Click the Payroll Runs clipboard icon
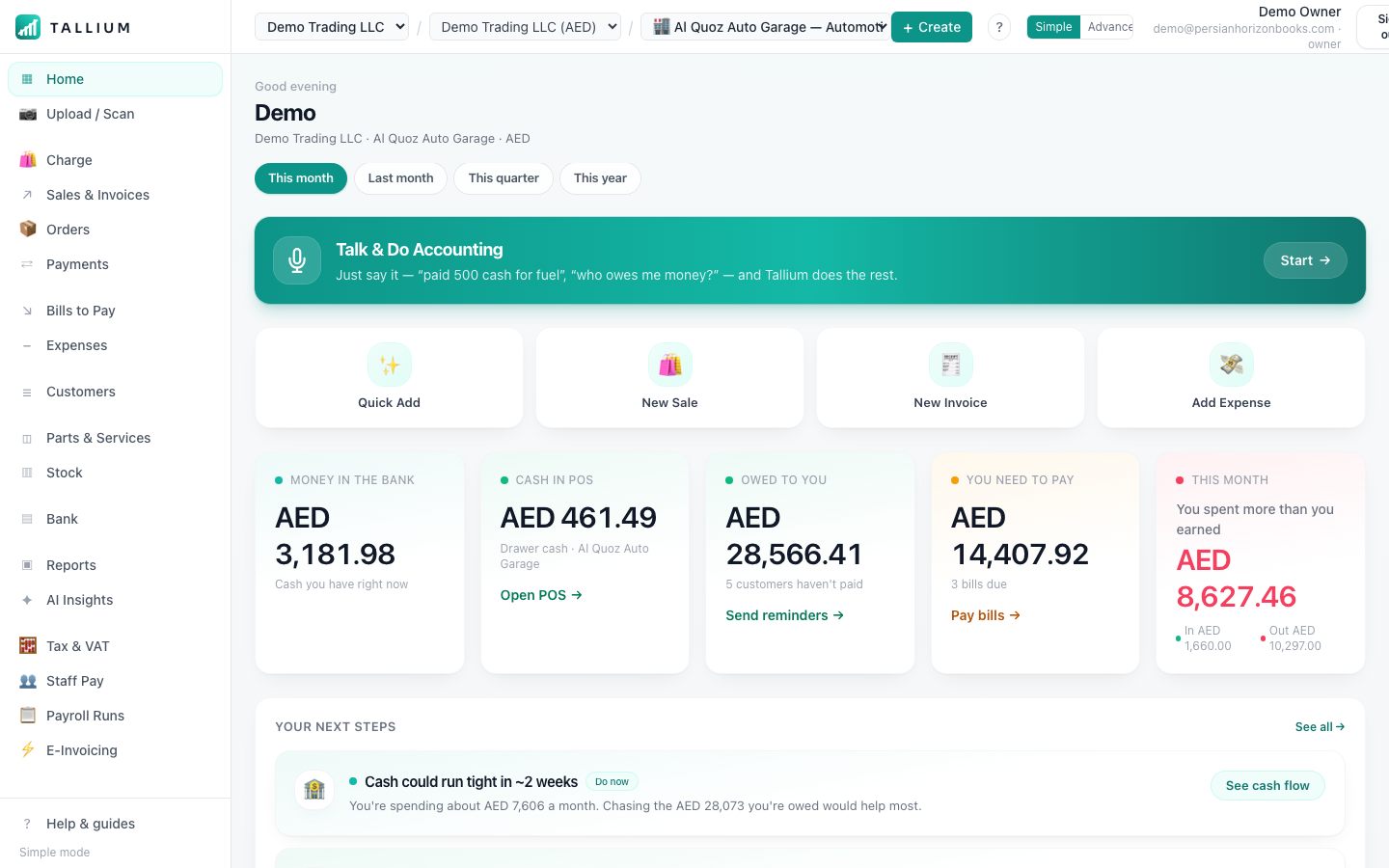 pos(28,716)
